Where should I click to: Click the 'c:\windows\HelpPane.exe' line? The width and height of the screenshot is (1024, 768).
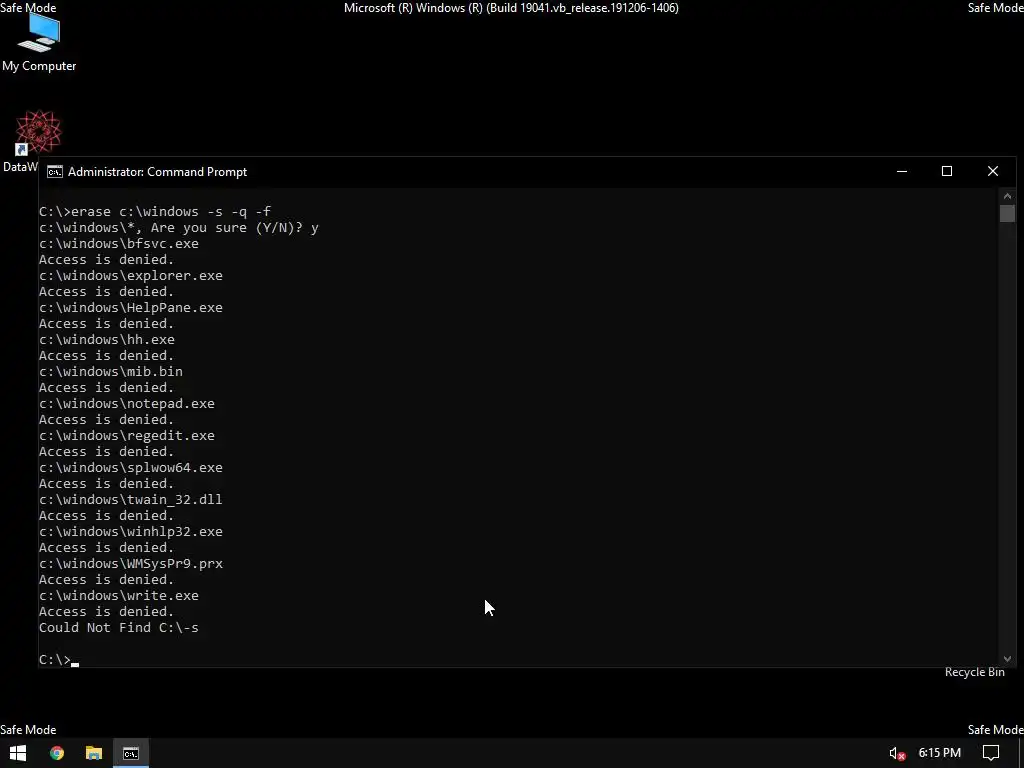tap(131, 308)
